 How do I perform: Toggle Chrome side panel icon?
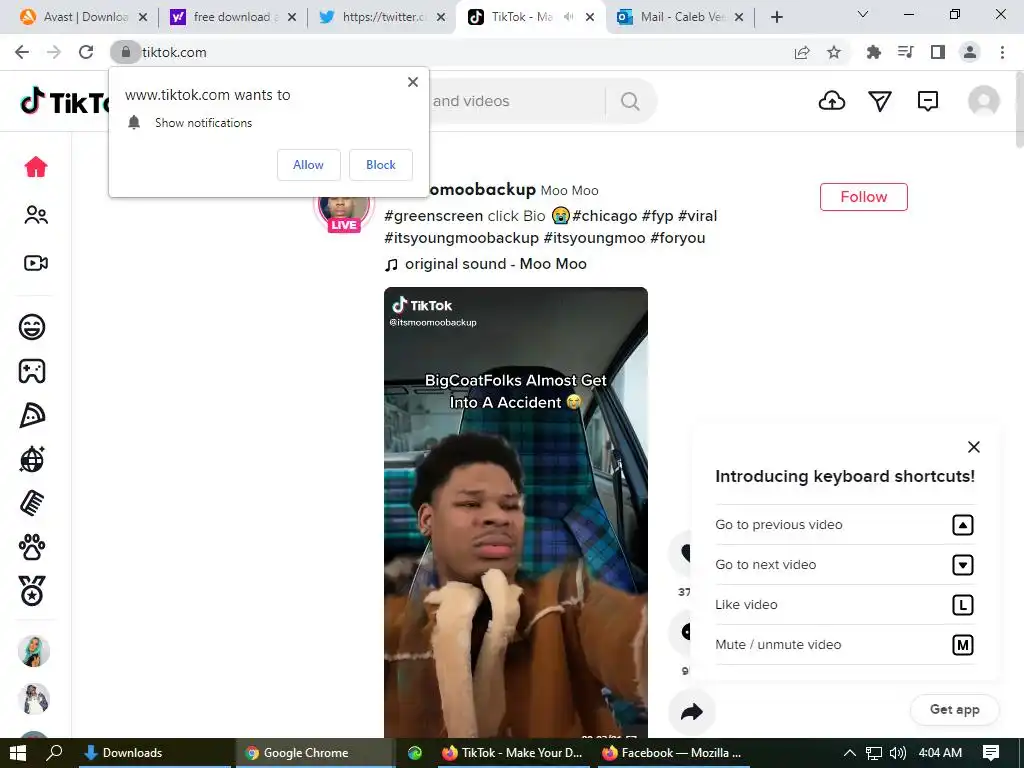938,52
